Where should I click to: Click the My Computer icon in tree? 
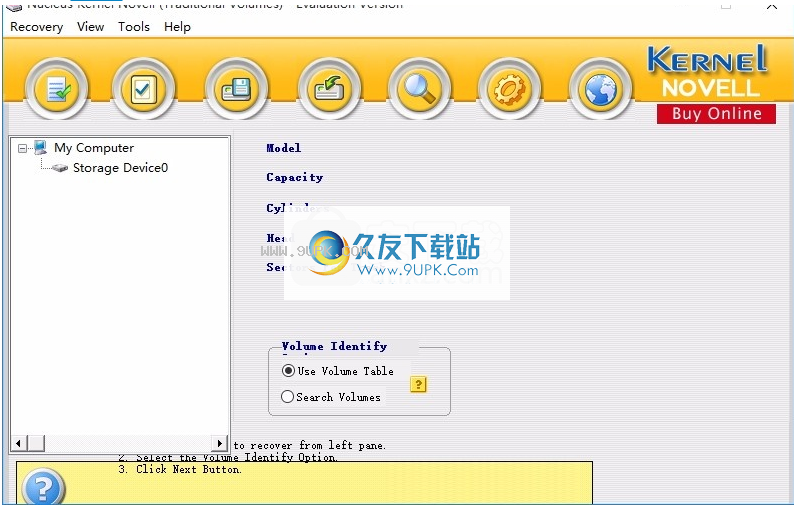(41, 148)
